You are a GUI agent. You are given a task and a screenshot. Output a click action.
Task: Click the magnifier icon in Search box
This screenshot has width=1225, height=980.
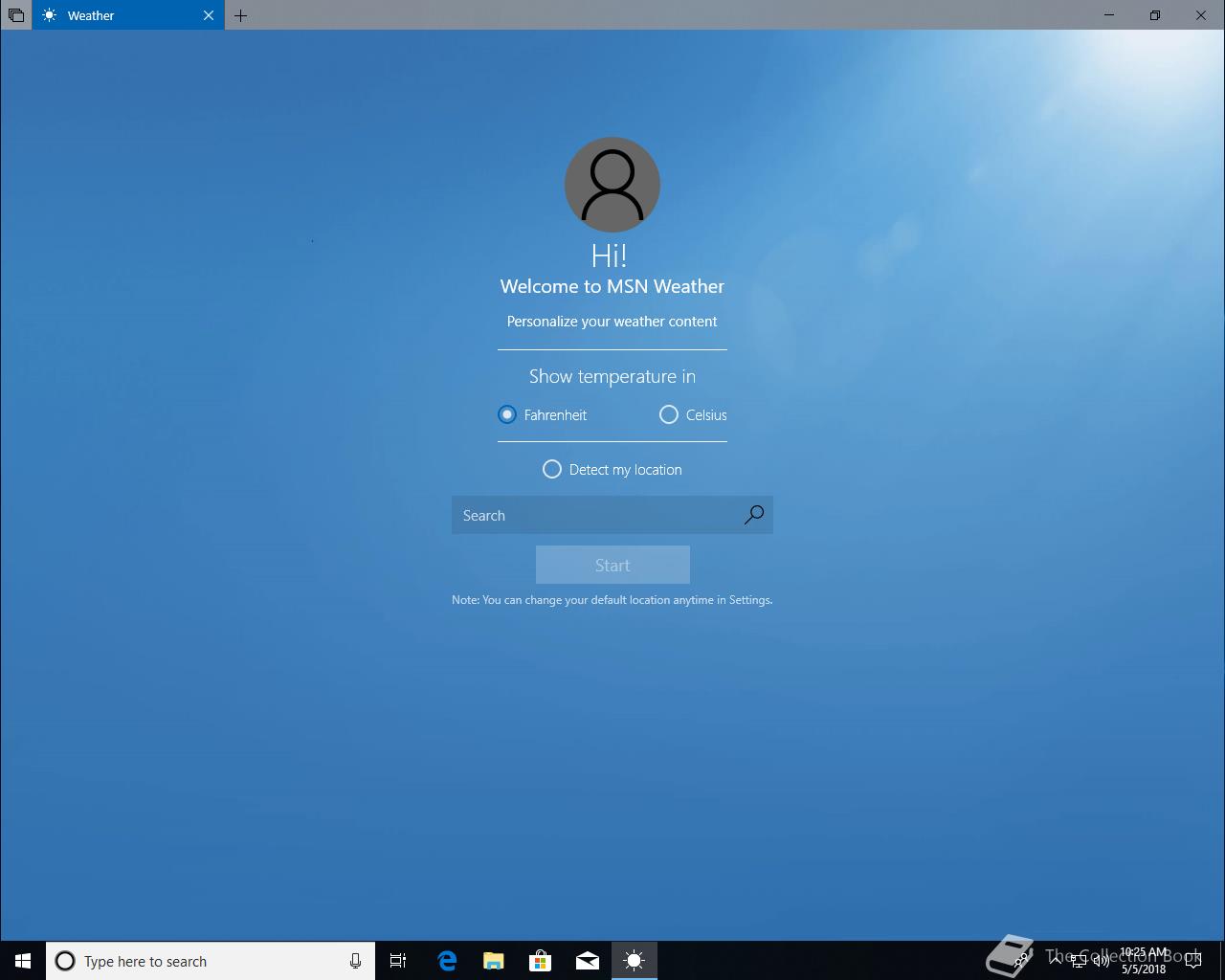coord(754,515)
